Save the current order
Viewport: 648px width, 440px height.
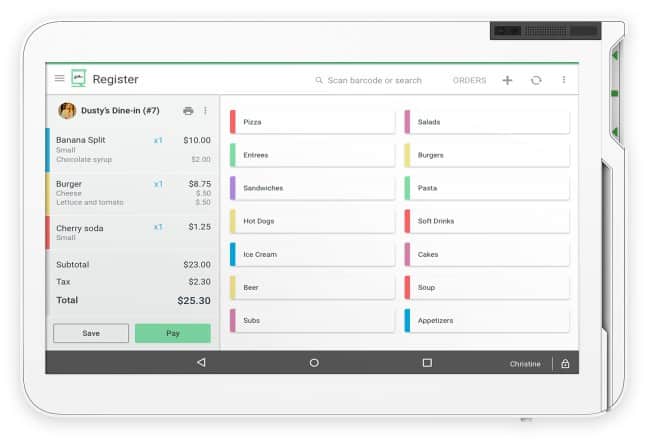coord(91,333)
